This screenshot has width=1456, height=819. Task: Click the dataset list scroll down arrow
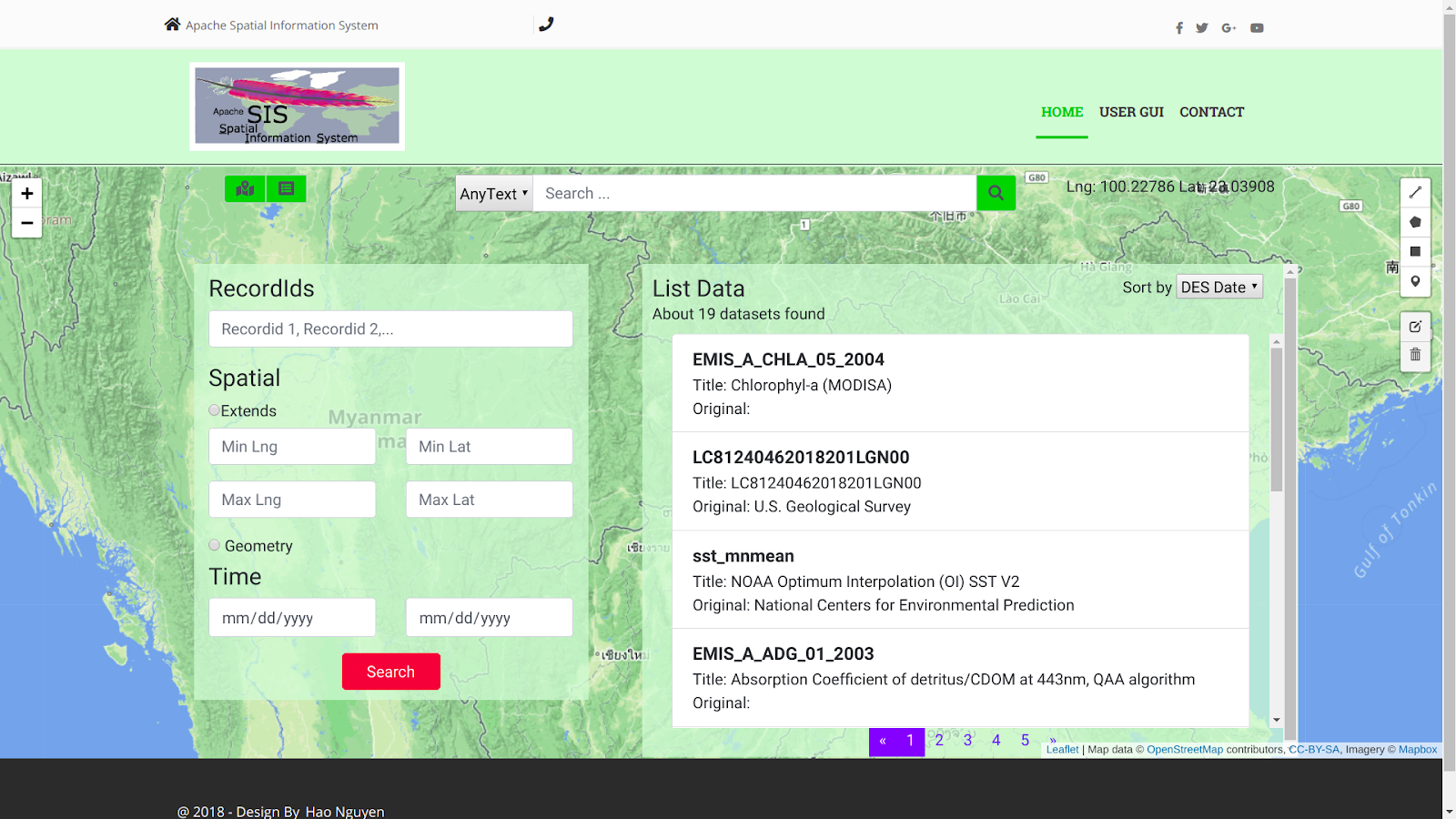[x=1277, y=720]
